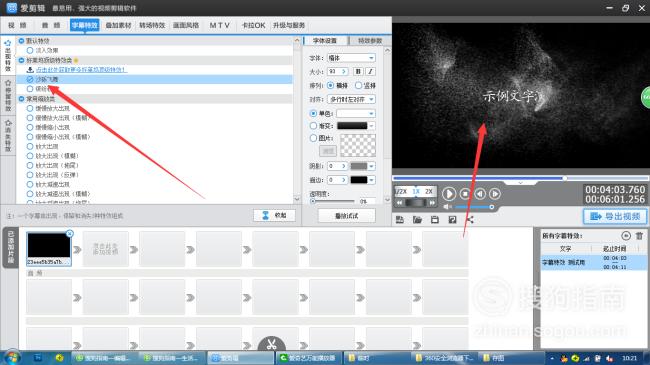Preview all subtitle effects with the circular play icon
The height and width of the screenshot is (365, 650).
(x=626, y=236)
